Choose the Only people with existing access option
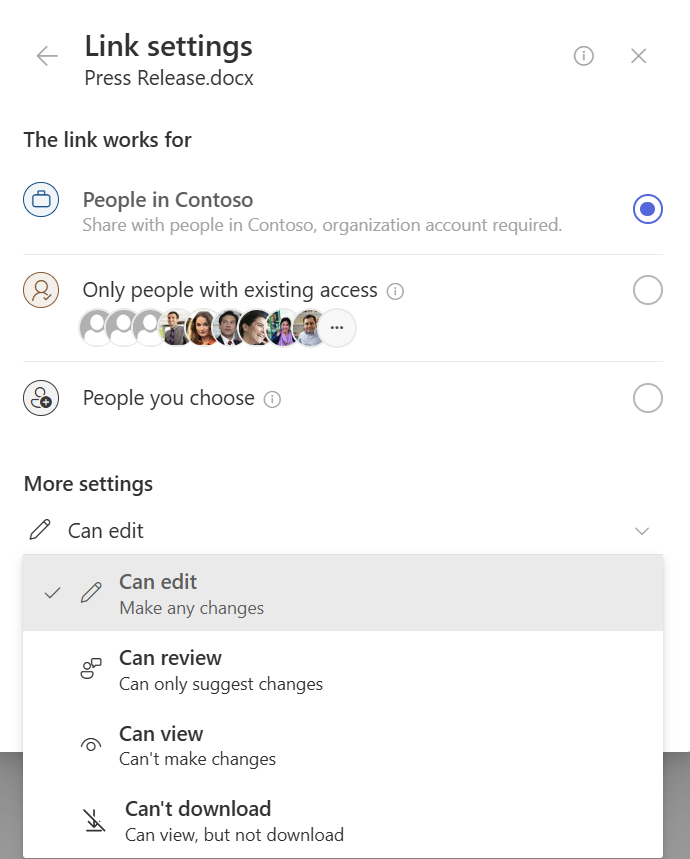 (647, 290)
